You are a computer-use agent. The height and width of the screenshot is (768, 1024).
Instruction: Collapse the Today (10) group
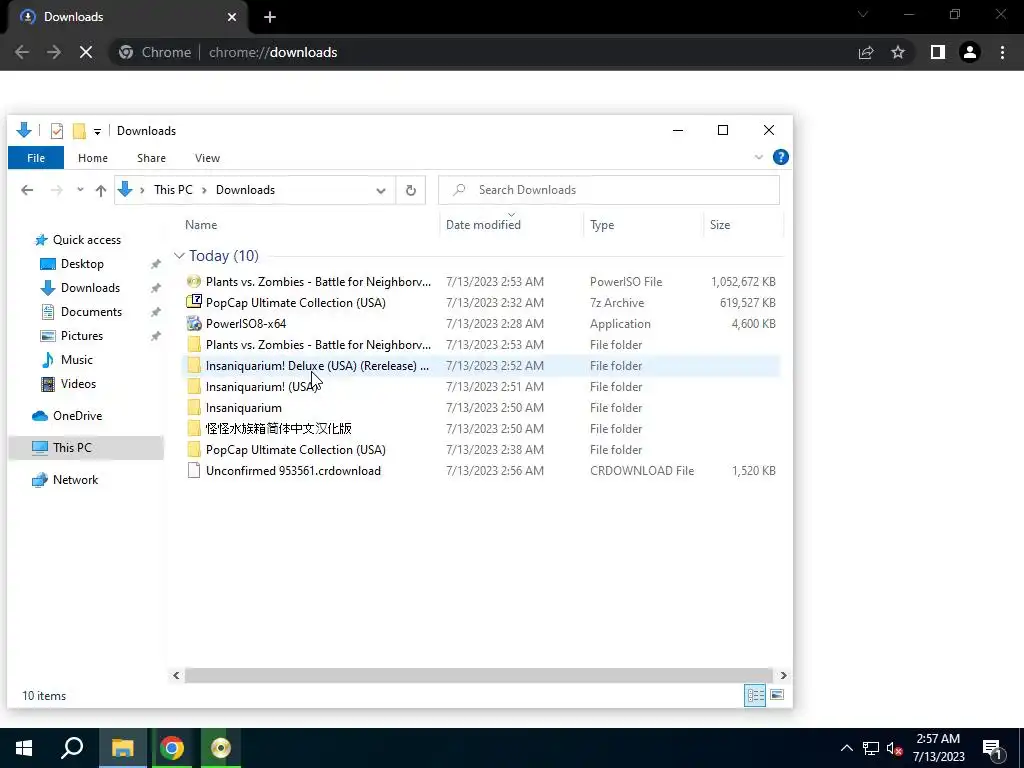(179, 256)
